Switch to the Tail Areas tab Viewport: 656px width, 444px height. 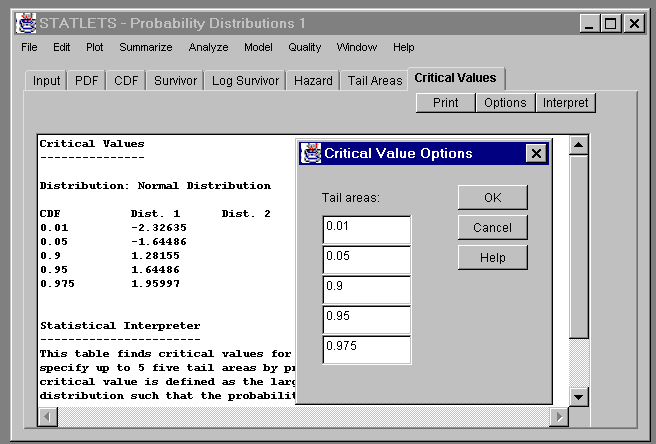375,80
